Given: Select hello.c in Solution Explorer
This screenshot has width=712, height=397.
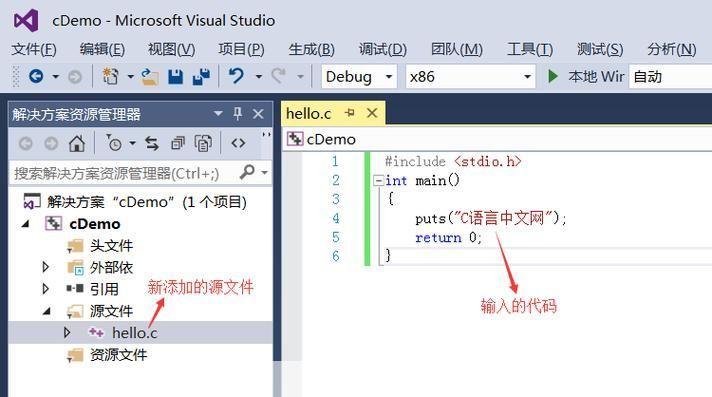Looking at the screenshot, I should coord(134,333).
